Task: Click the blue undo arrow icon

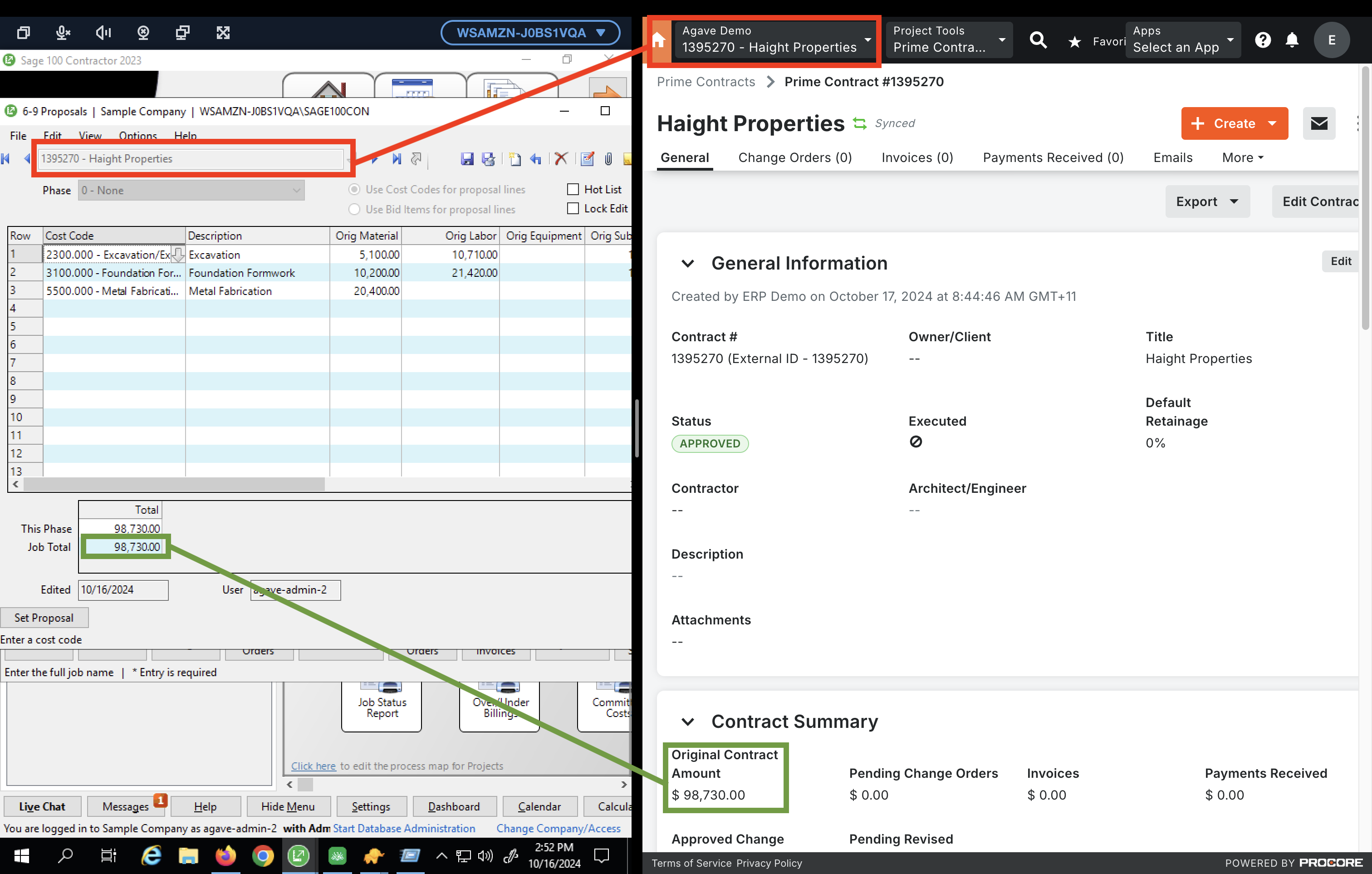Action: pos(535,159)
